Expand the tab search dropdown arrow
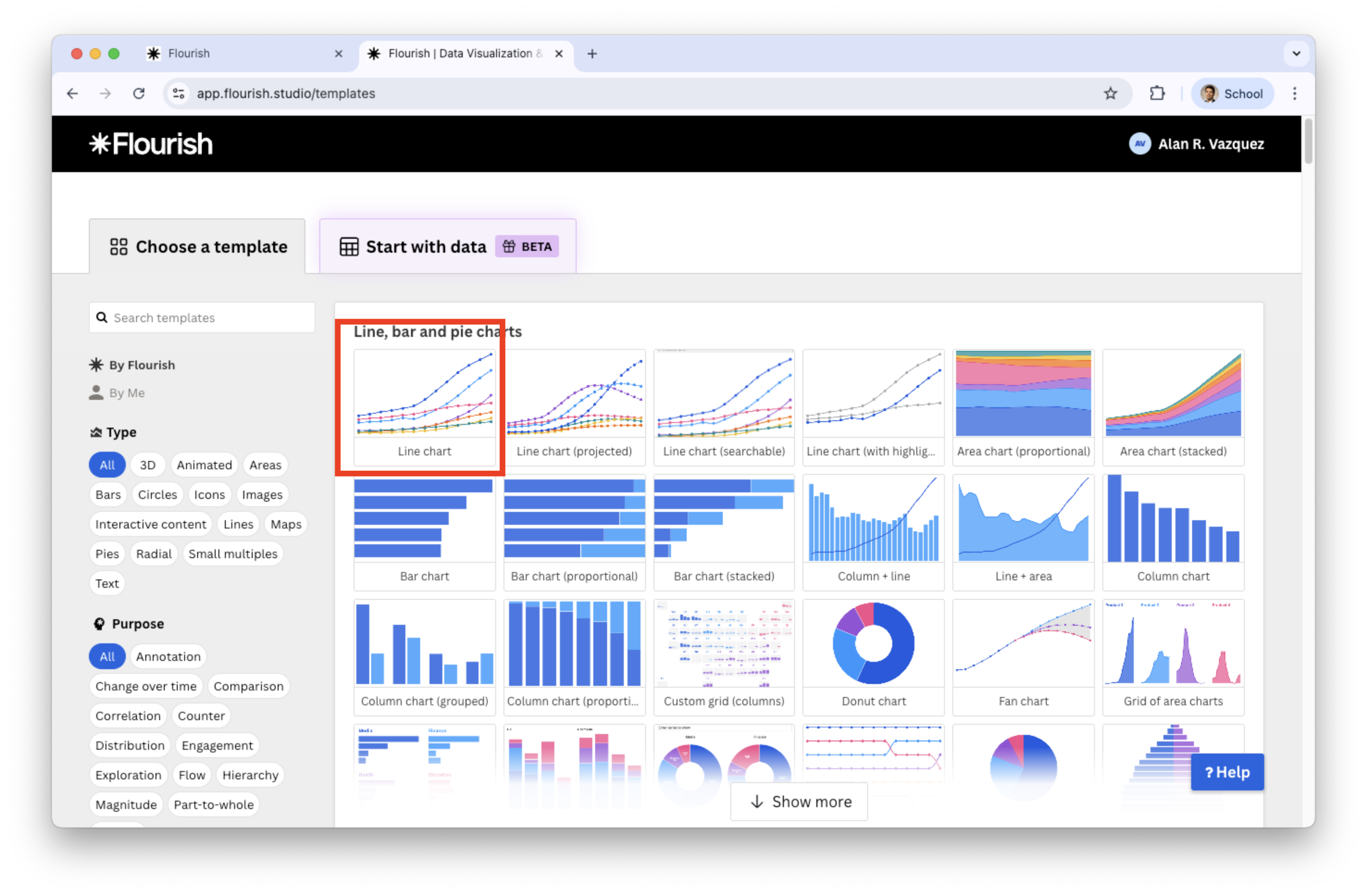1367x896 pixels. pyautogui.click(x=1296, y=54)
